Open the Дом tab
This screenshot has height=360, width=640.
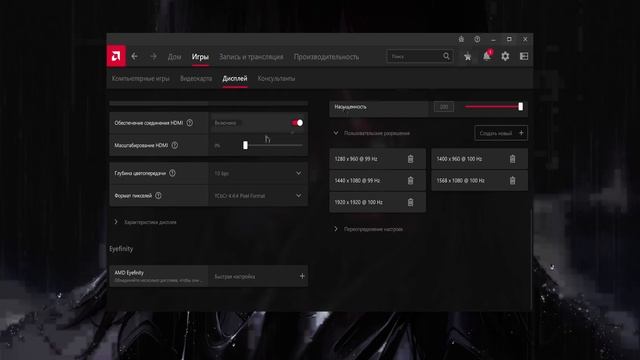(x=174, y=57)
